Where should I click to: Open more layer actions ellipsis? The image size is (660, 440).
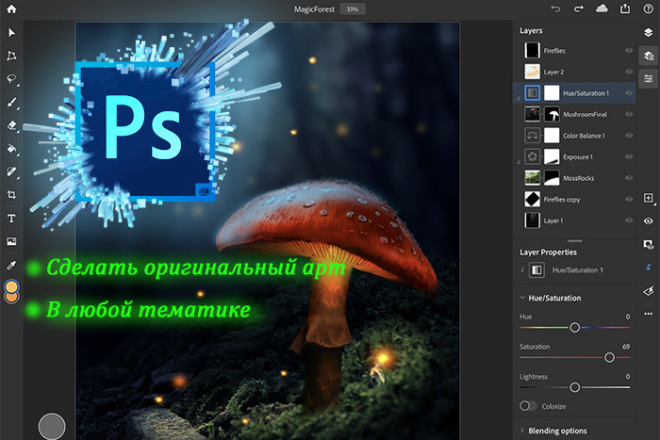[x=648, y=314]
